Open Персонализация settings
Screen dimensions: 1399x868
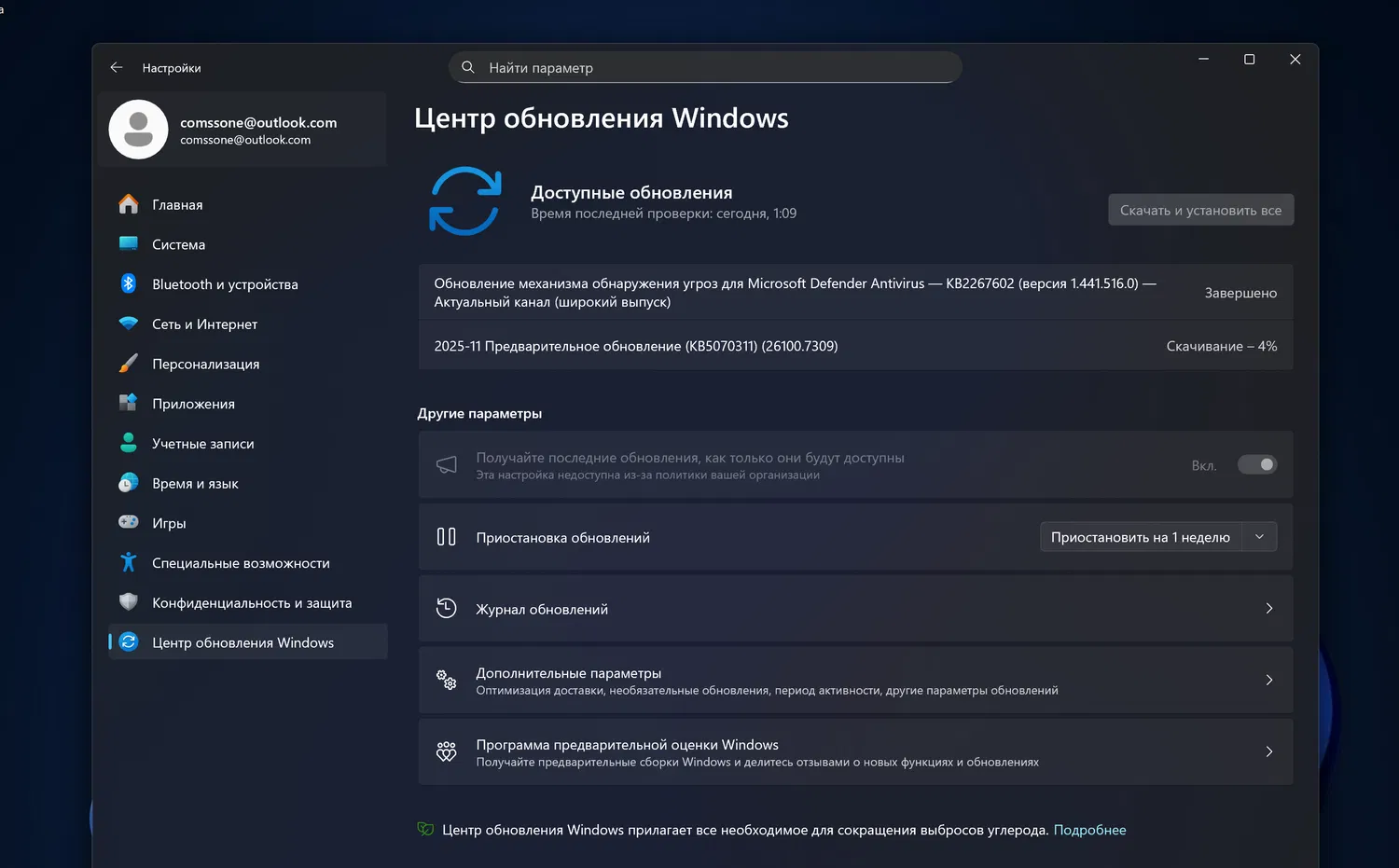point(247,364)
